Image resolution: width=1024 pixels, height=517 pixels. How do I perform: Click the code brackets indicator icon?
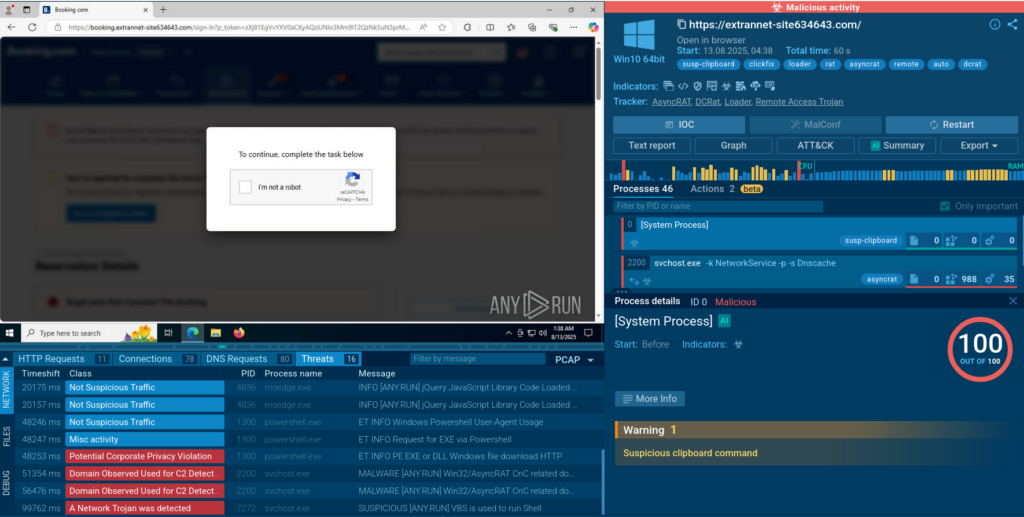click(x=683, y=86)
